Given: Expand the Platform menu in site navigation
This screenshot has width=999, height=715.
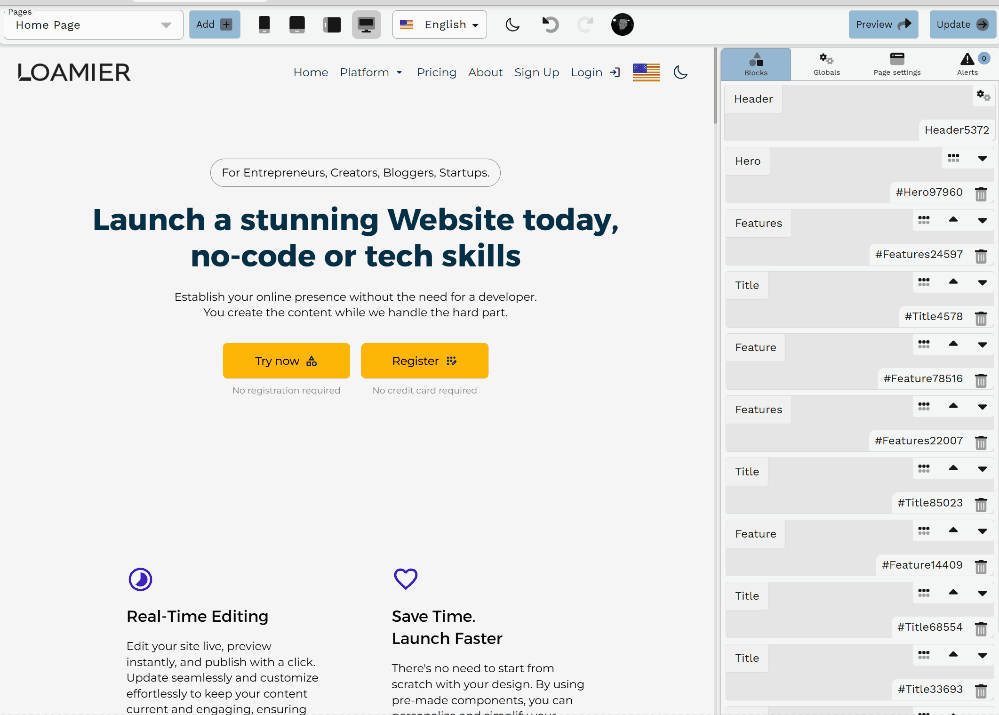Looking at the screenshot, I should point(371,72).
